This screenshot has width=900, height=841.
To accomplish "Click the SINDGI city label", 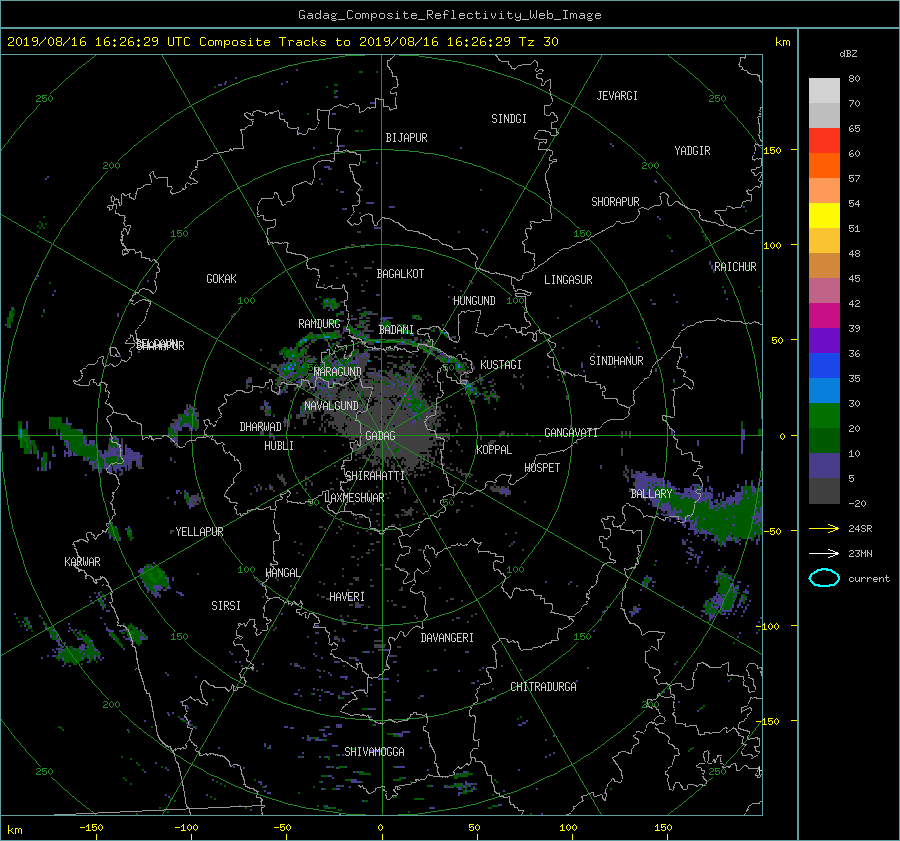I will pyautogui.click(x=509, y=119).
